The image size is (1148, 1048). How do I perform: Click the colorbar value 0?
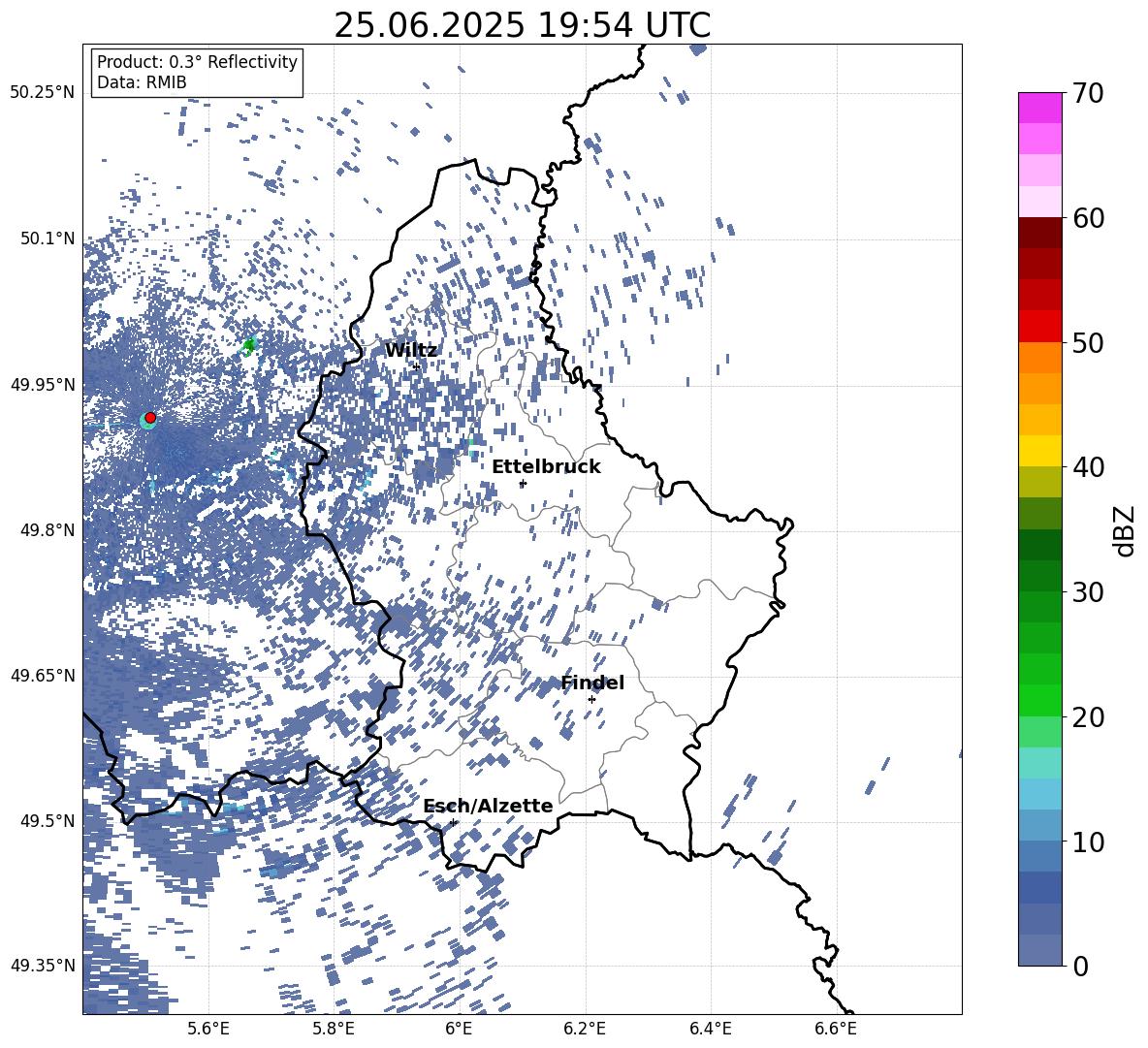(x=1080, y=966)
